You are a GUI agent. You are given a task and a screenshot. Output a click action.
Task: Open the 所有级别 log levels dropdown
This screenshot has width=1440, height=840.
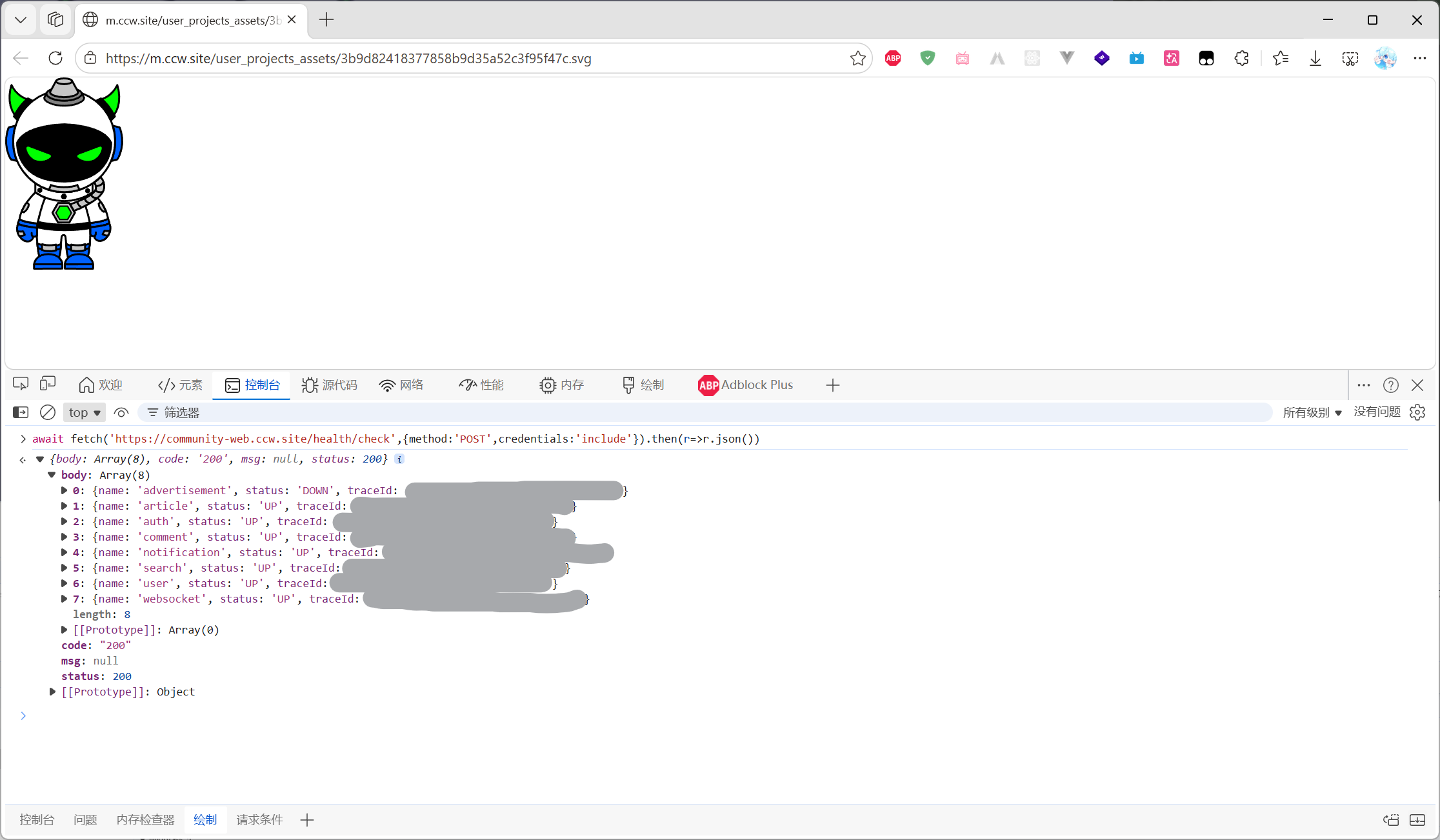click(x=1312, y=412)
